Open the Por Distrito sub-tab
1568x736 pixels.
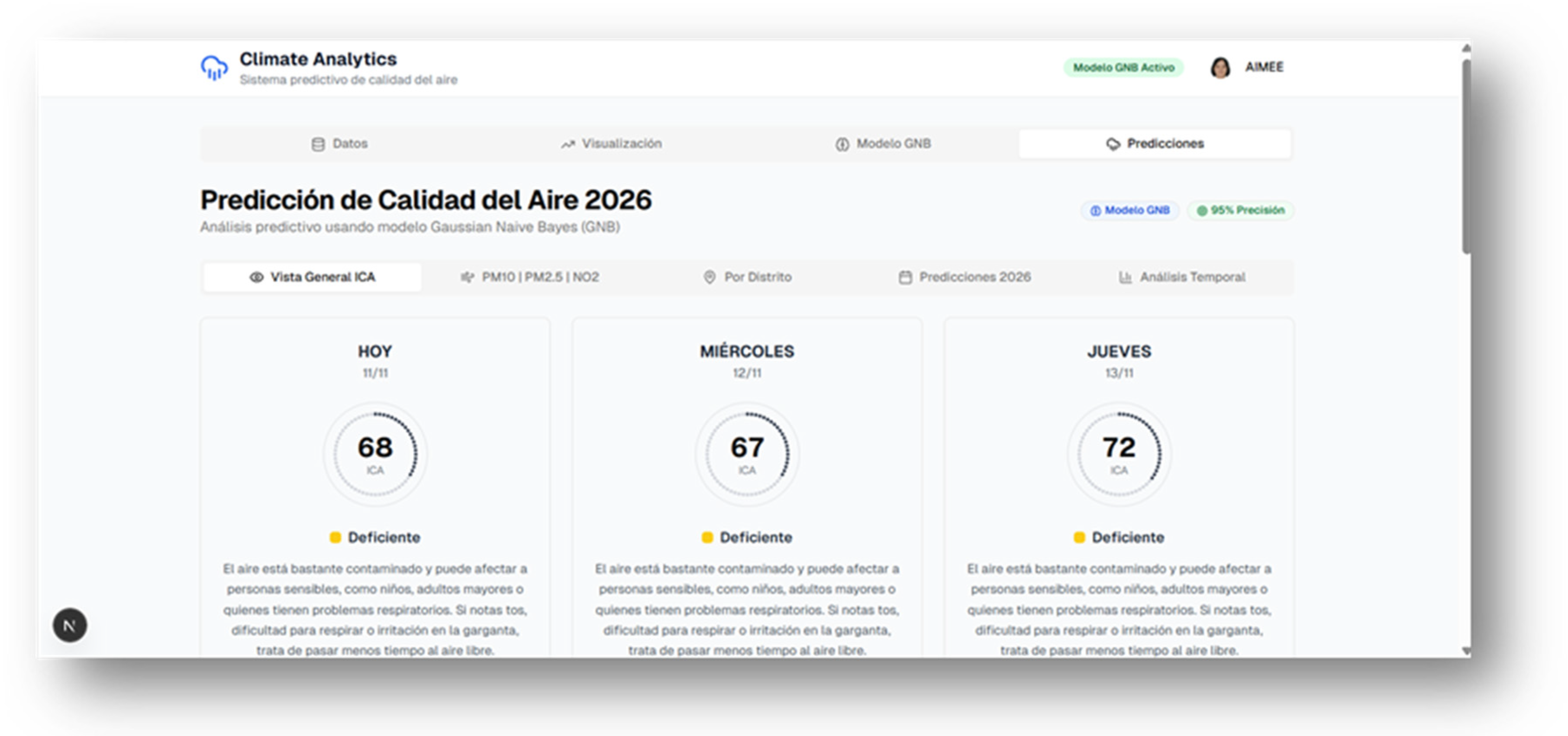[x=747, y=278]
